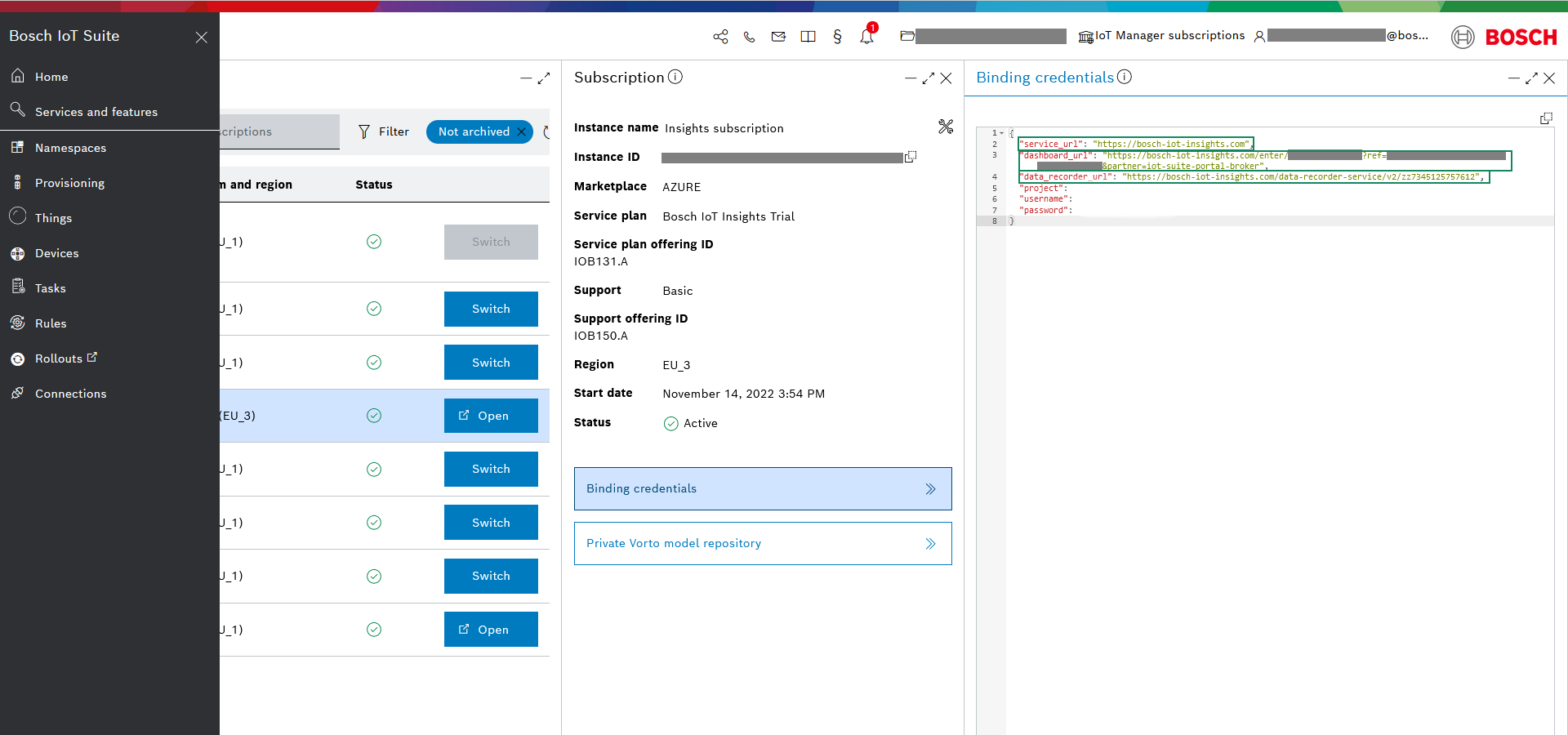Click the "username" key line
Image resolution: width=1568 pixels, height=735 pixels.
[1045, 199]
